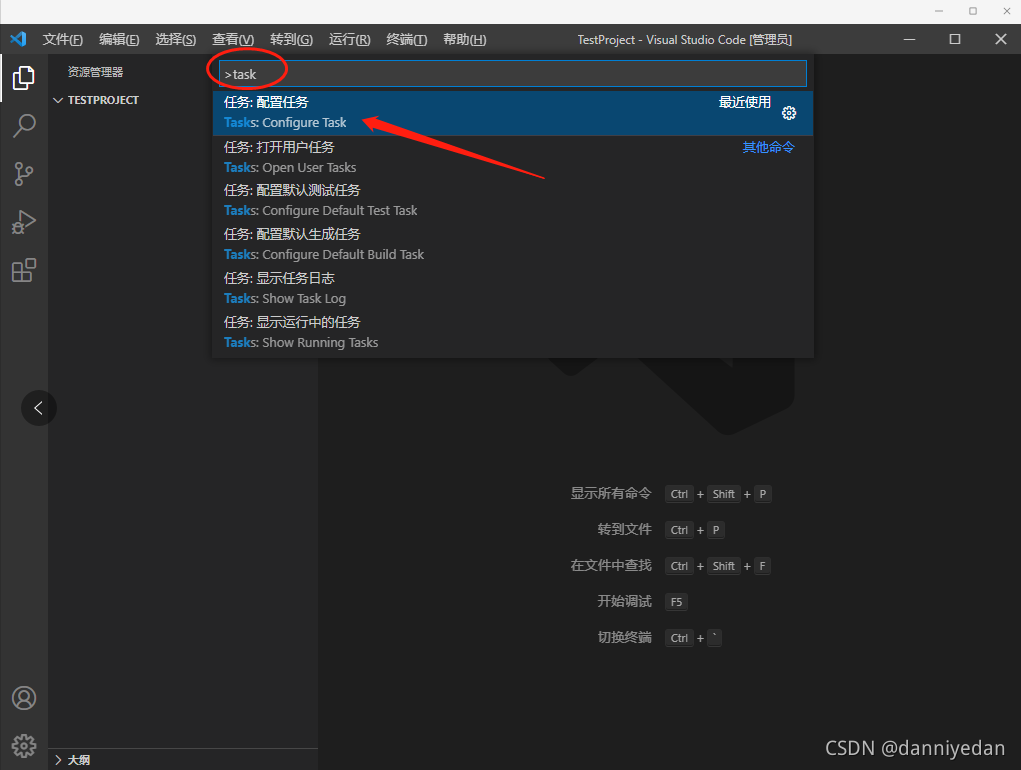Open the Source Control view icon
This screenshot has height=770, width=1021.
click(23, 174)
